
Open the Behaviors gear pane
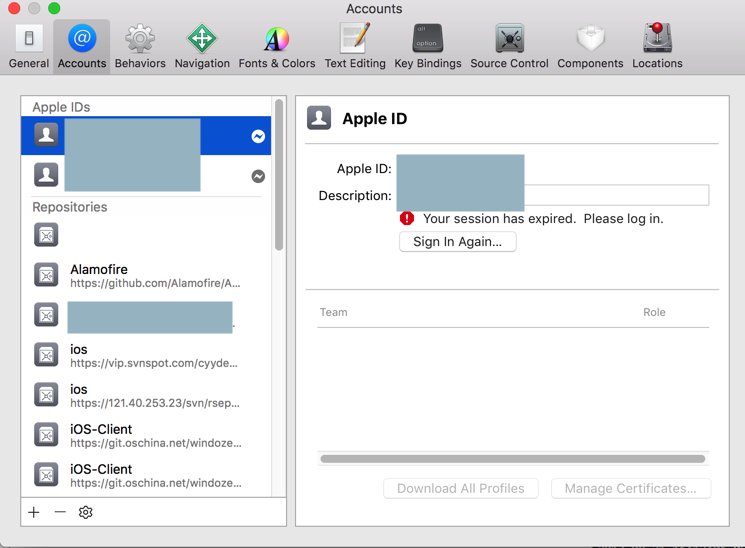[140, 47]
